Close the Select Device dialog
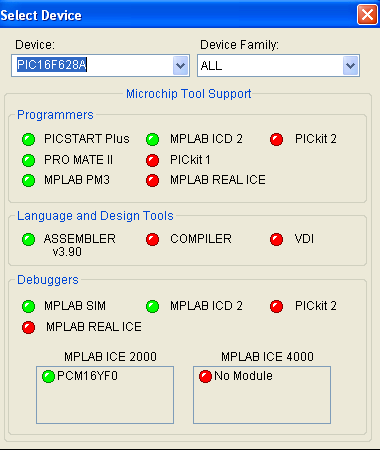 [367, 15]
